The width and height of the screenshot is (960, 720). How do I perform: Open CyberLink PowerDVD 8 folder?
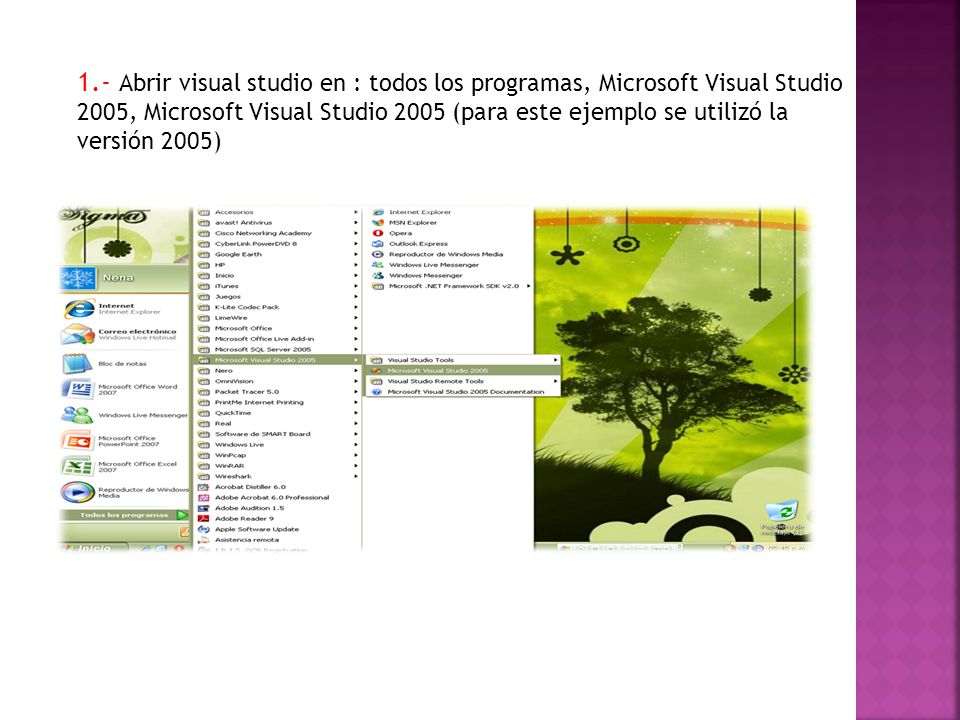[x=277, y=244]
